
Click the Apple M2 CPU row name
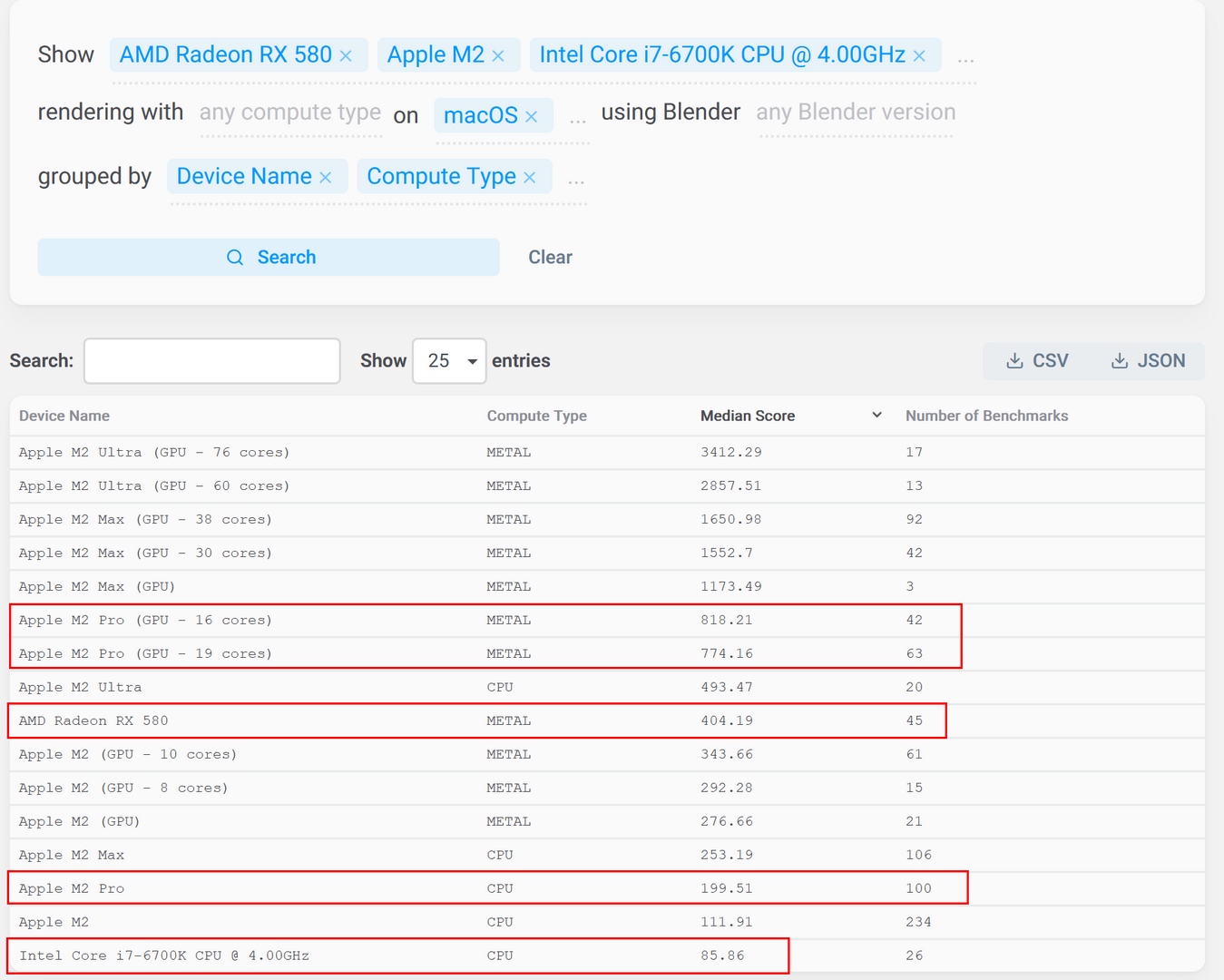tap(54, 922)
